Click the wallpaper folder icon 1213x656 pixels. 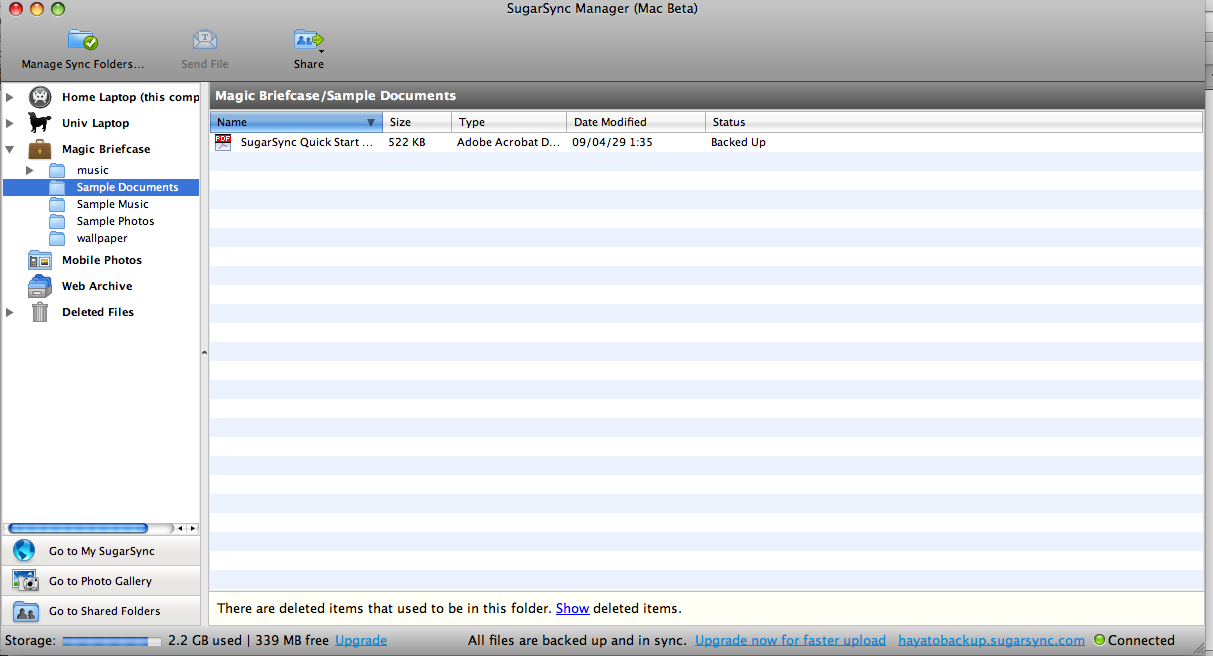(x=57, y=238)
